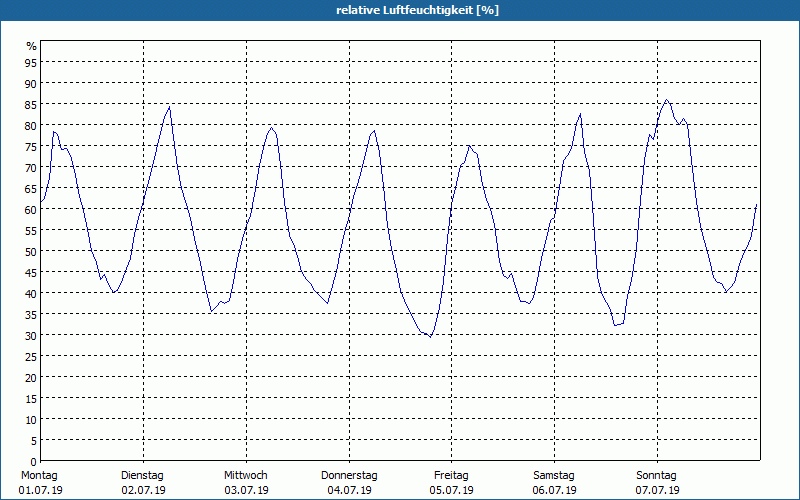Click the 'Freitag' day label
The height and width of the screenshot is (500, 800).
(451, 475)
